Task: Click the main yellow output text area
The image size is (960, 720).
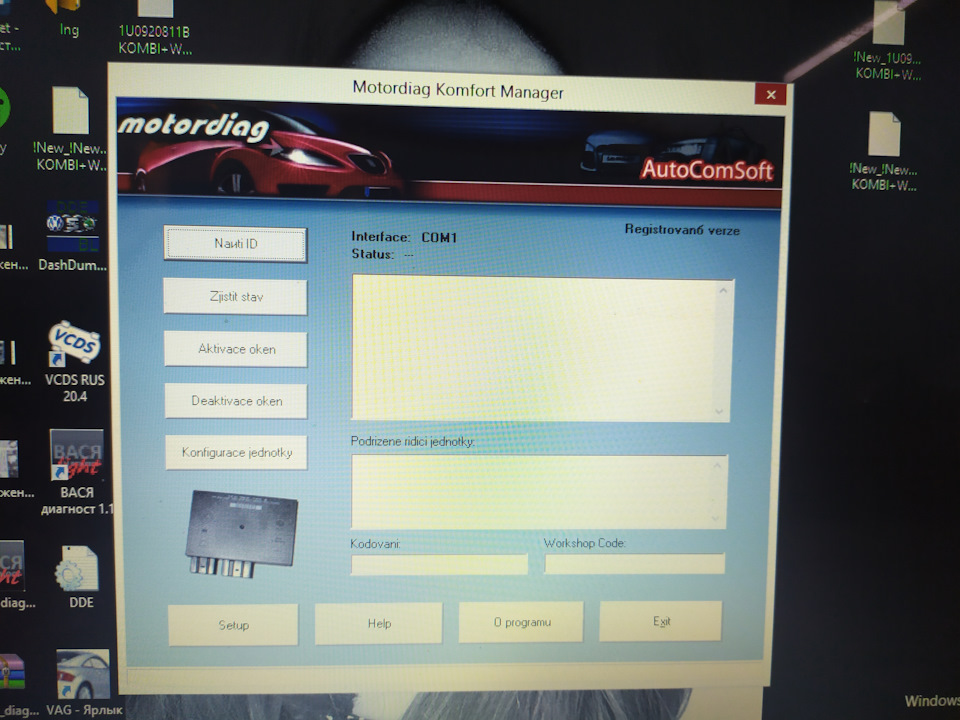Action: (542, 348)
